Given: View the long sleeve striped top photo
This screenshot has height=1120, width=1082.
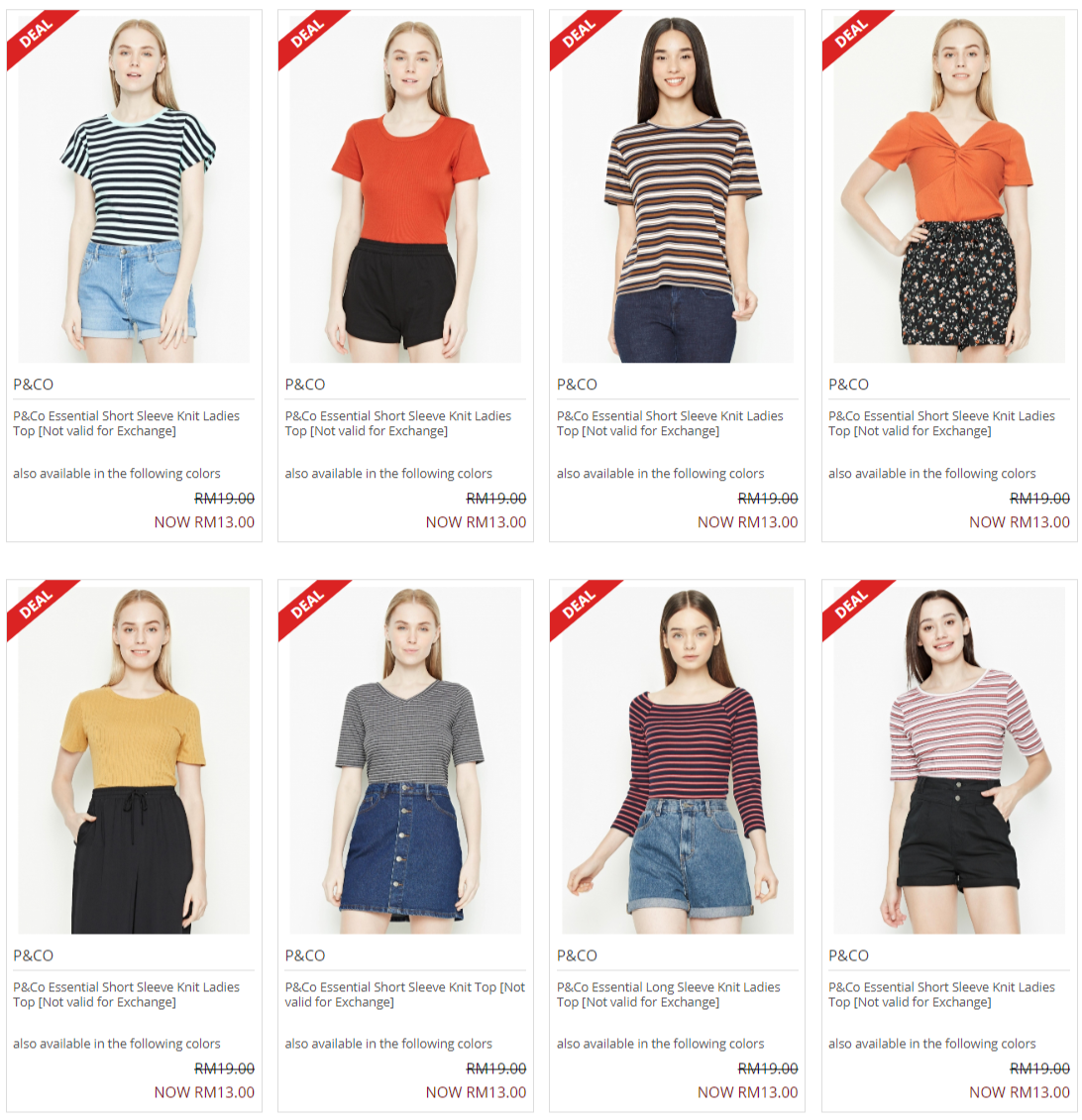Looking at the screenshot, I should (678, 760).
